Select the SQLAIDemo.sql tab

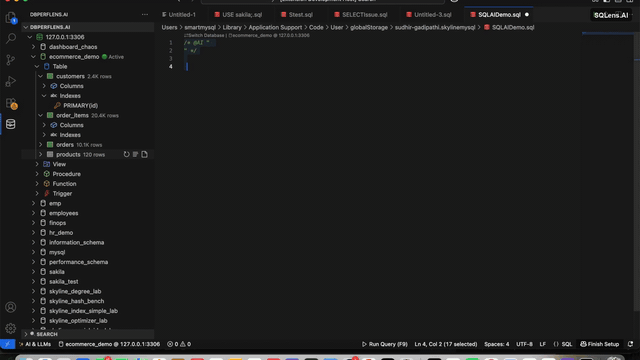(499, 15)
